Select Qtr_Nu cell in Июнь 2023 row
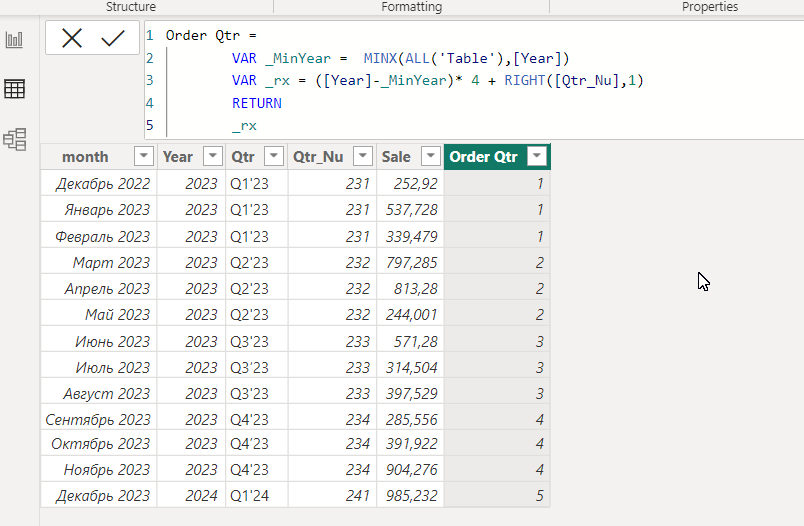Screen dimensions: 804x526 point(332,341)
